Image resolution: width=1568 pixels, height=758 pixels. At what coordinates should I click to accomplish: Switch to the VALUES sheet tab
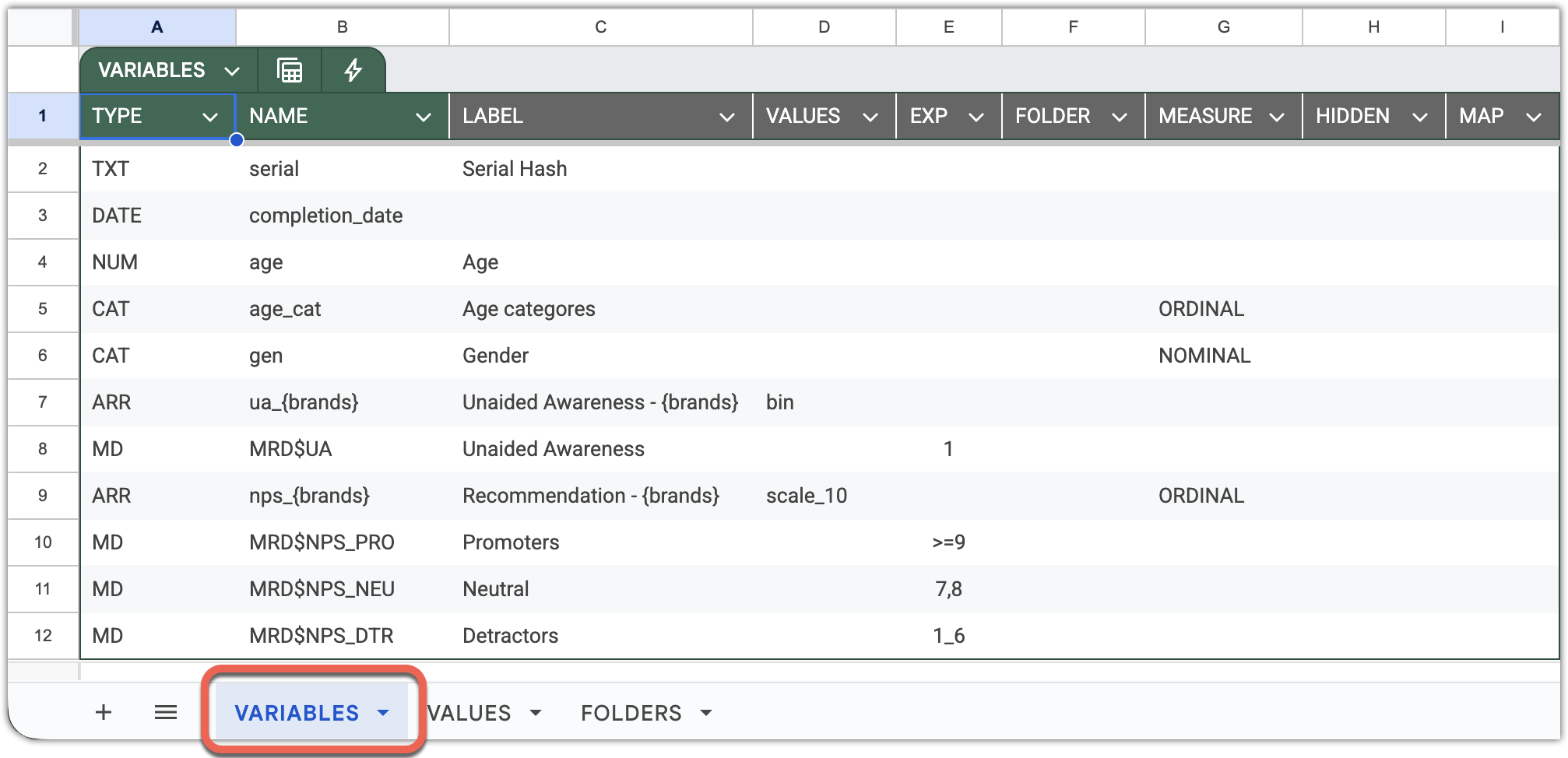470,713
